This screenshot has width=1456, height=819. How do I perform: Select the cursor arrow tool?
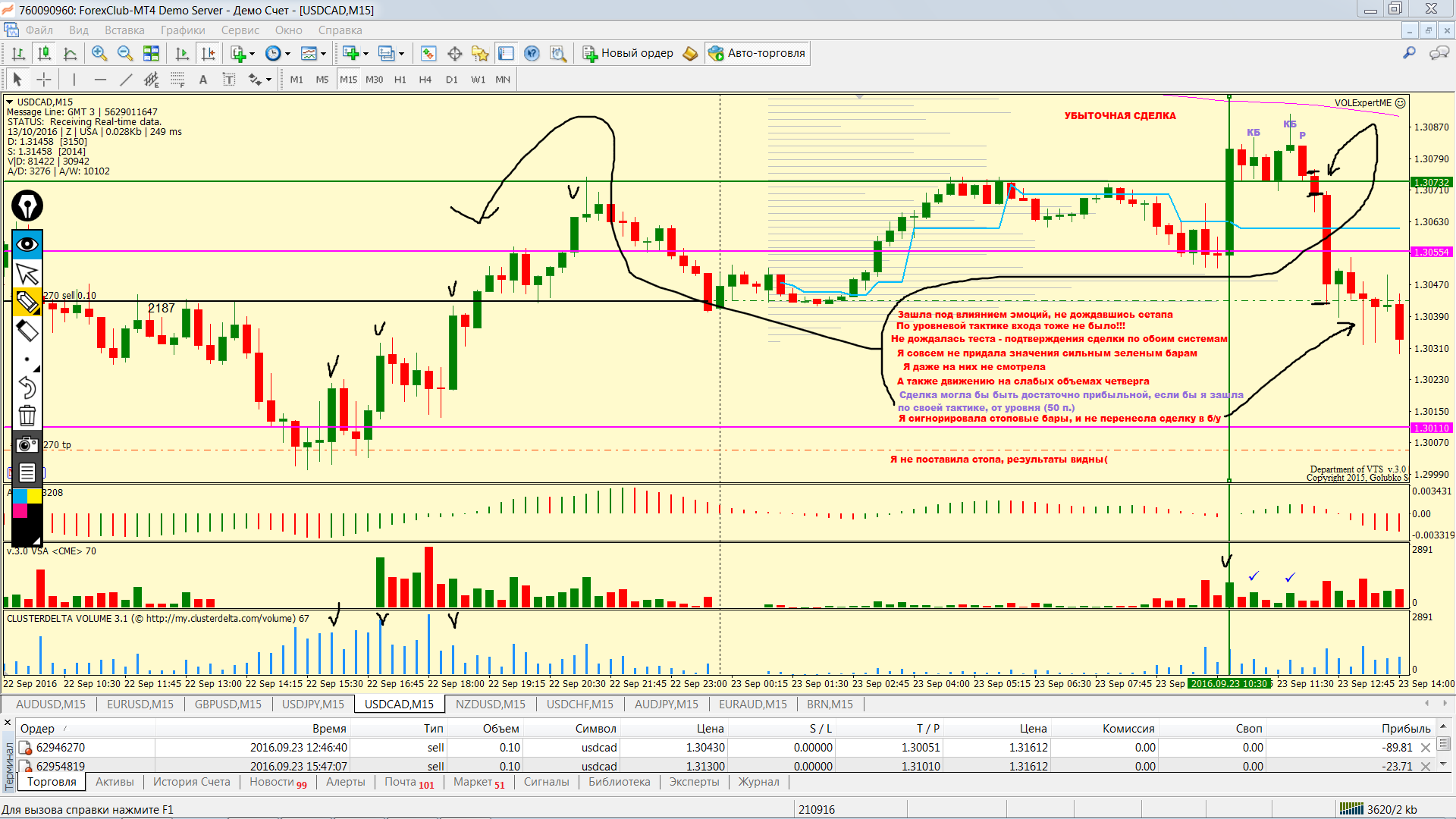coord(17,80)
